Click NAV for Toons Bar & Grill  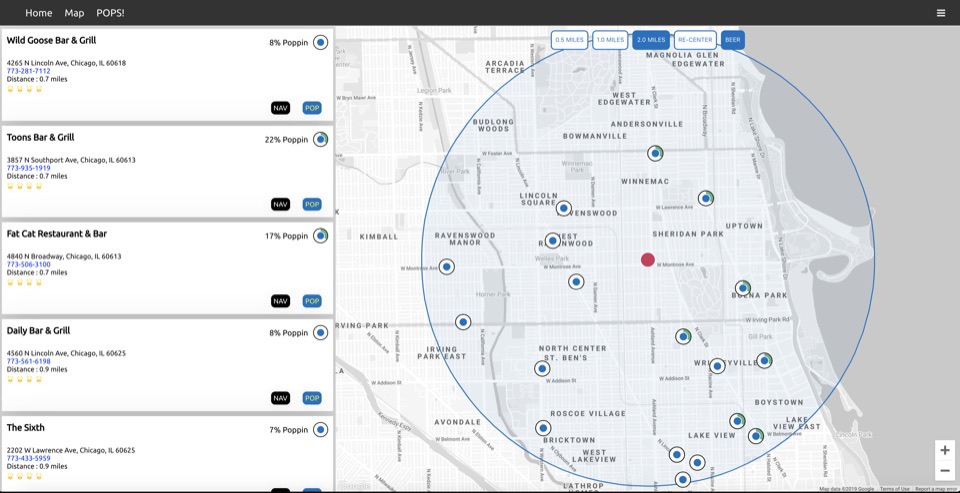[x=280, y=204]
